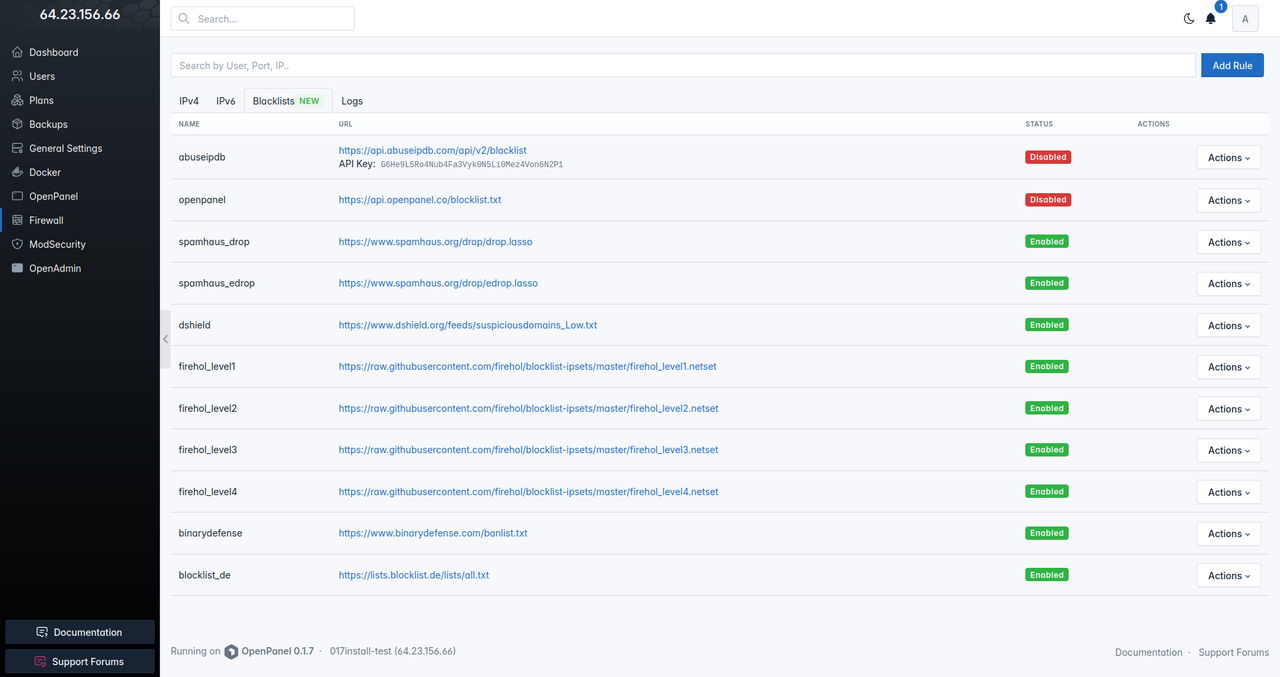The width and height of the screenshot is (1280, 677).
Task: Click the Disabled badge for abuseipdb
Action: coord(1048,157)
